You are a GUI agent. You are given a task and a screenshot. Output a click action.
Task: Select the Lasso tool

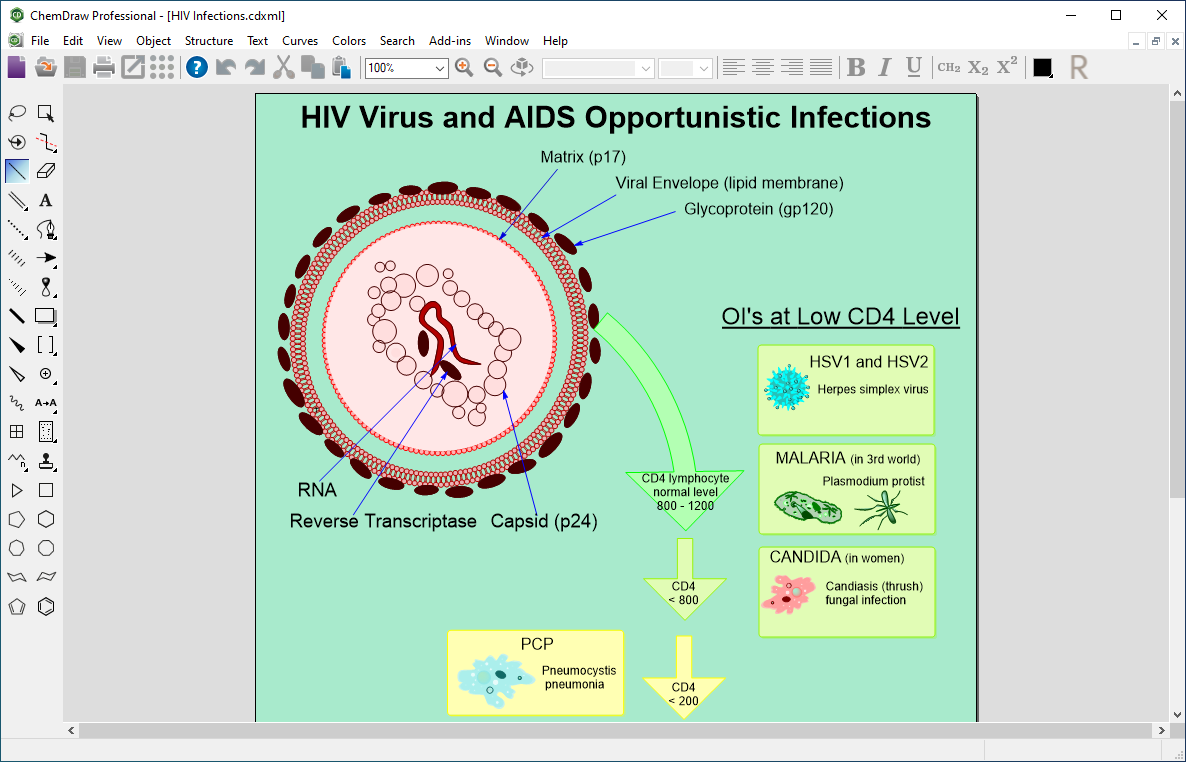tap(17, 114)
